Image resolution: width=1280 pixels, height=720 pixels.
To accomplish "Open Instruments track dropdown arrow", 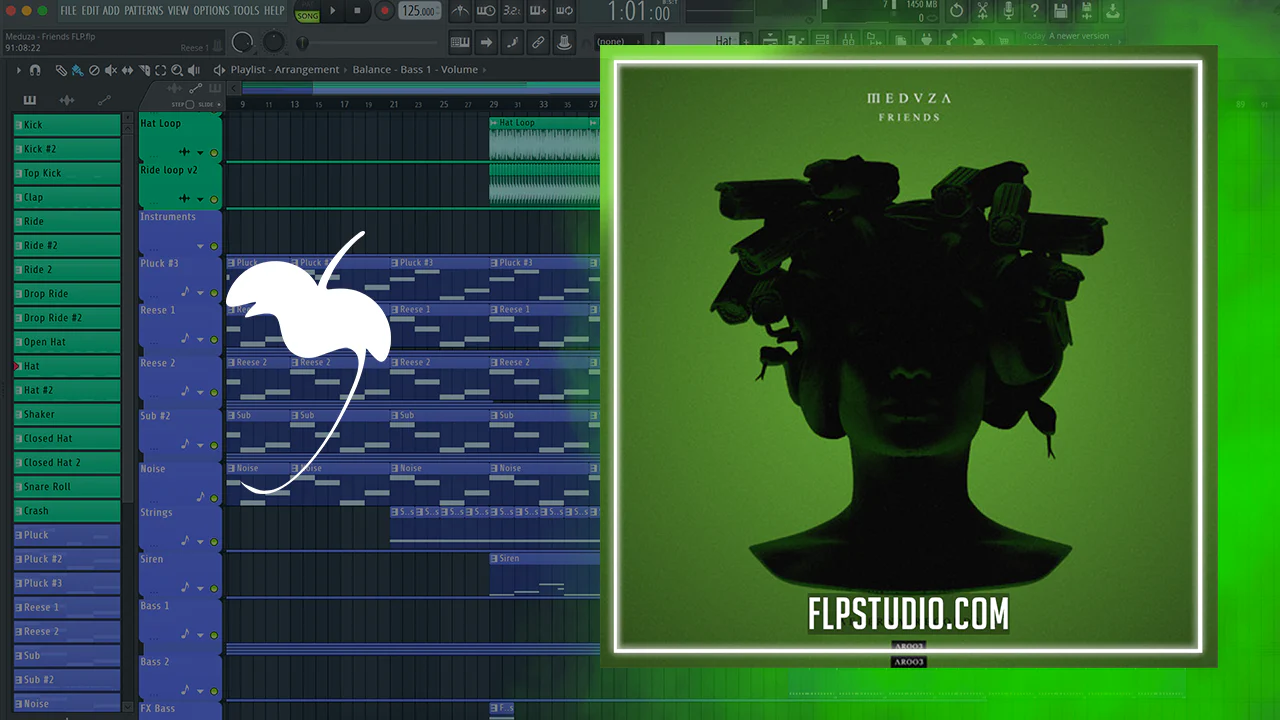I will point(200,246).
